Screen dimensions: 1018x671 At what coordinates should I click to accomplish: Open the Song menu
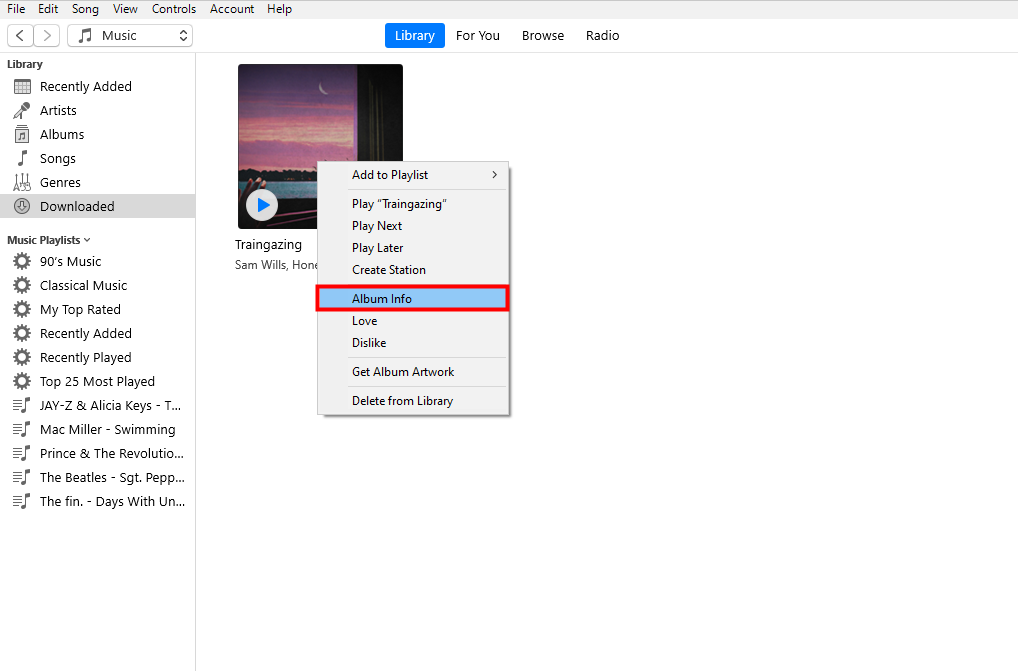point(85,9)
